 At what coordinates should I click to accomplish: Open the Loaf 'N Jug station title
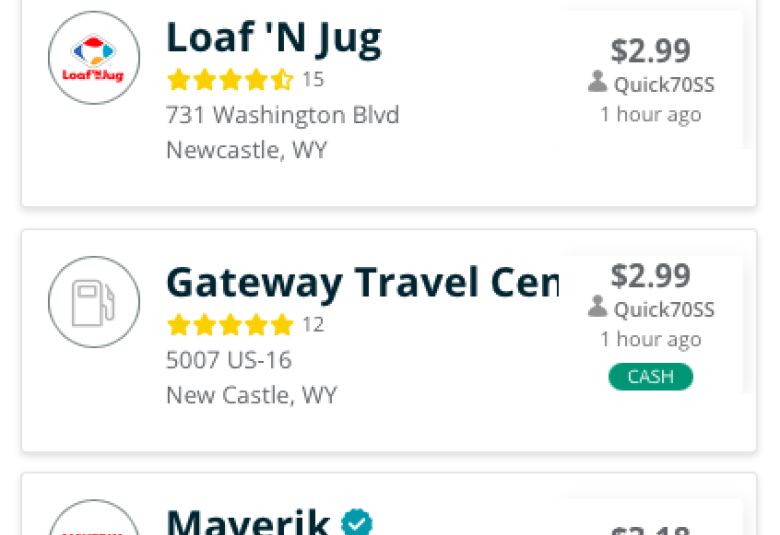274,39
